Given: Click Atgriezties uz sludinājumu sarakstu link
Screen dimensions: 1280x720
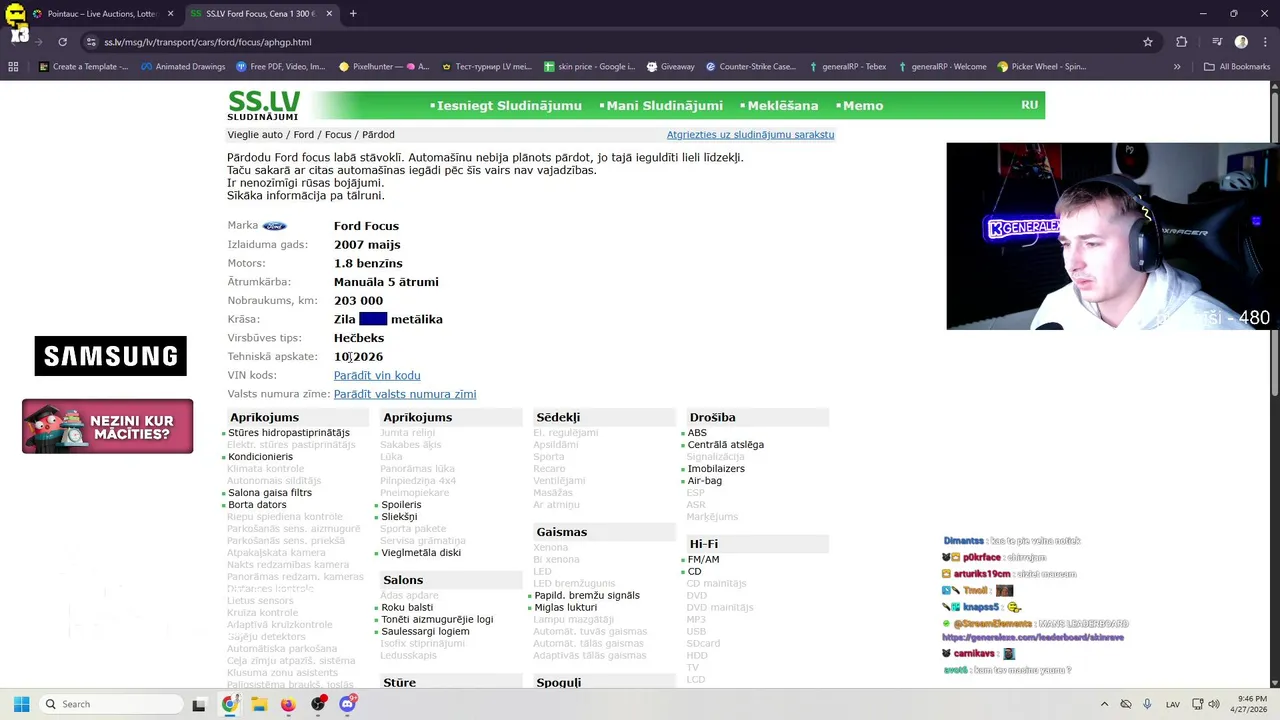Looking at the screenshot, I should (750, 134).
